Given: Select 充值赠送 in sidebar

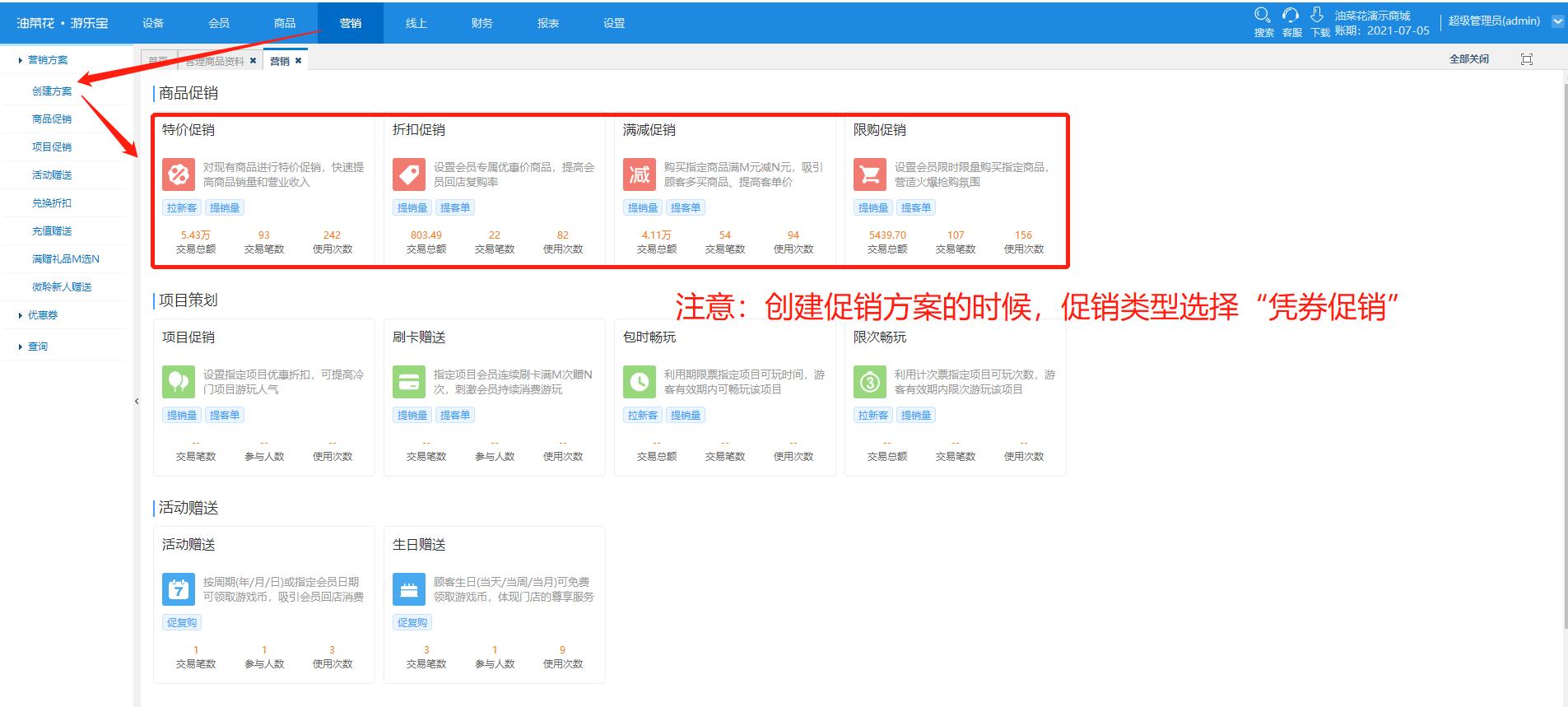Looking at the screenshot, I should pos(52,231).
